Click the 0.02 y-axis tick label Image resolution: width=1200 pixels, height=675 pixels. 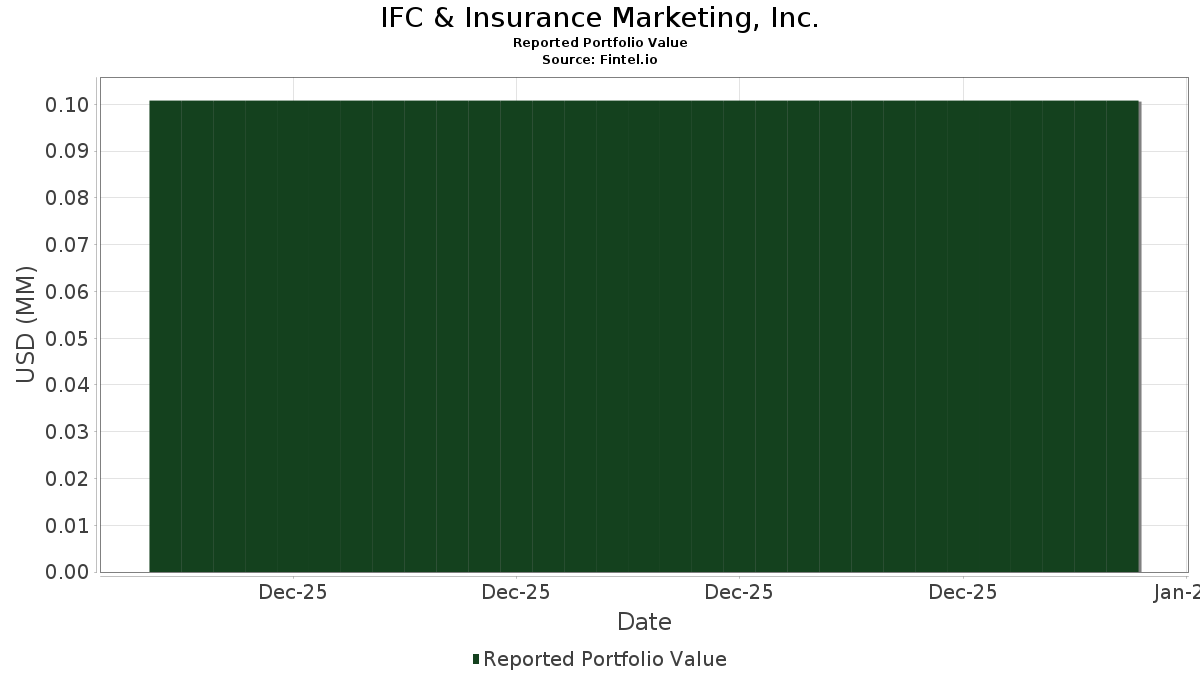pyautogui.click(x=67, y=479)
